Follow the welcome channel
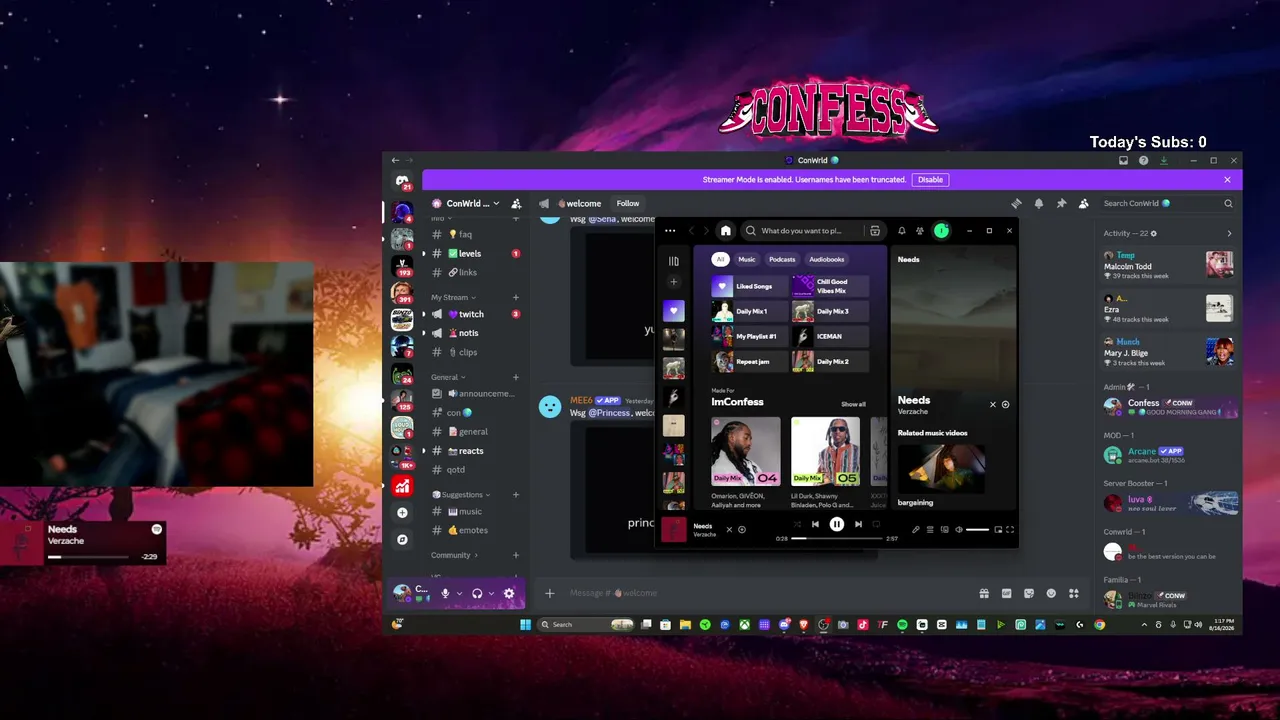1280x720 pixels. [x=628, y=203]
